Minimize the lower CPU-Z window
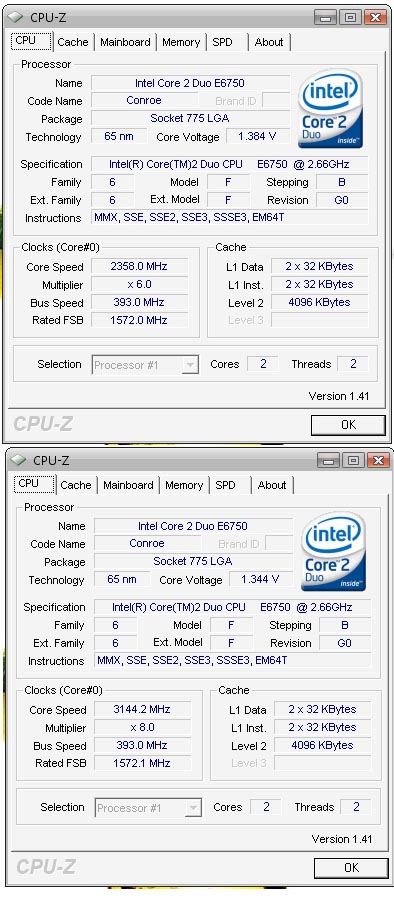 coord(327,460)
